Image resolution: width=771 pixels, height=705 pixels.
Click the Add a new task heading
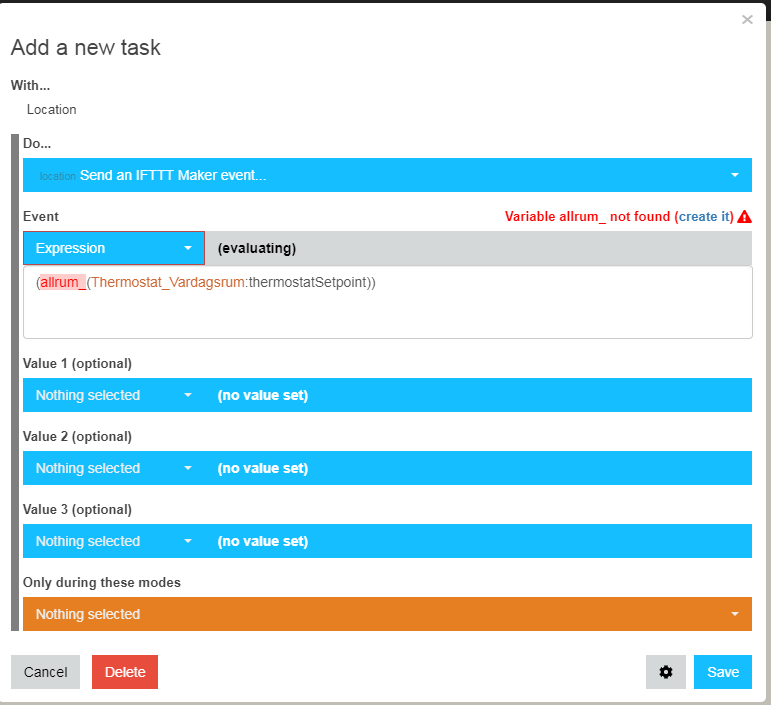click(86, 48)
